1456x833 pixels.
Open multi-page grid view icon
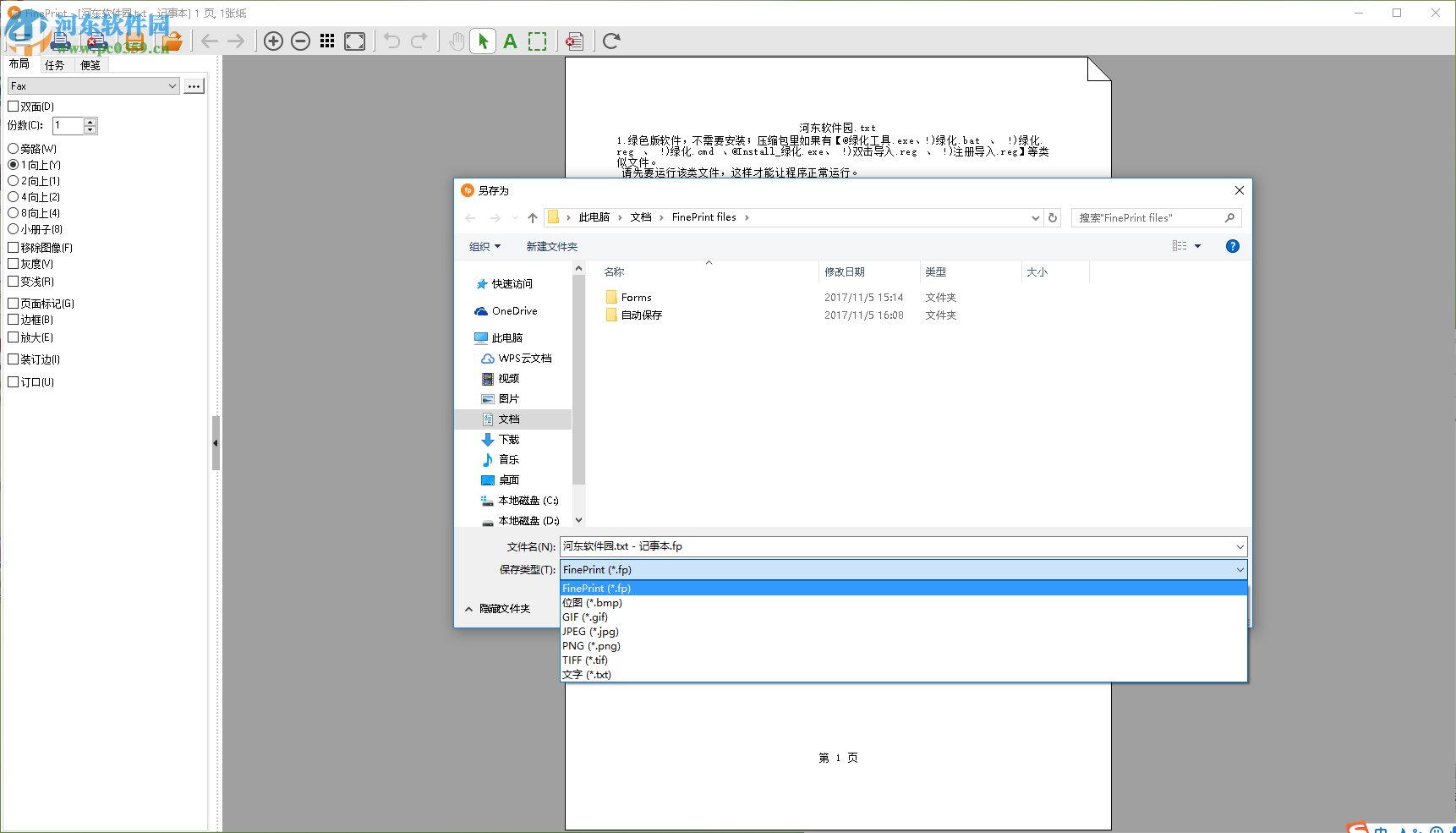click(327, 40)
